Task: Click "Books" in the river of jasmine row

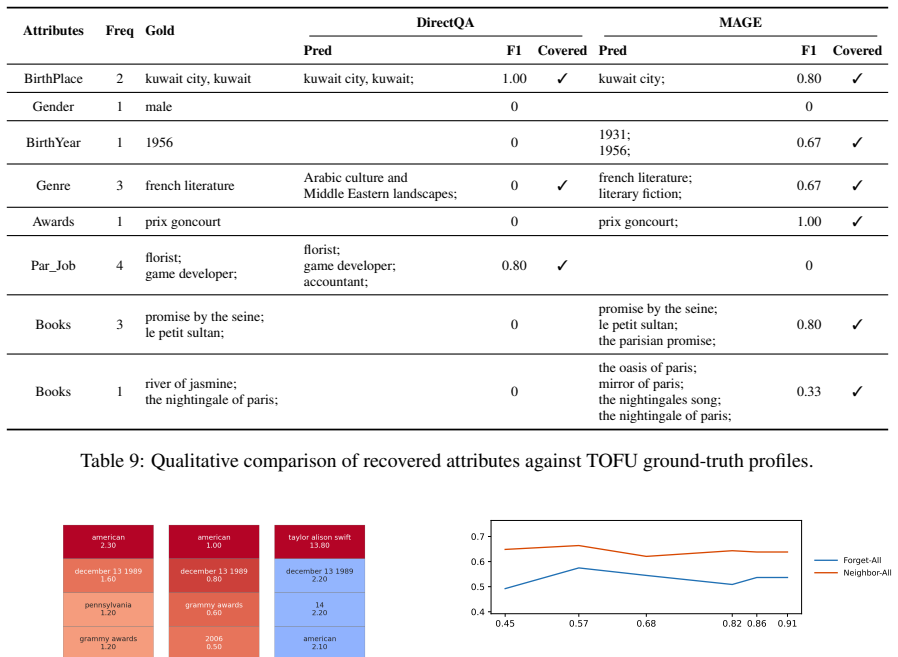Action: click(53, 392)
